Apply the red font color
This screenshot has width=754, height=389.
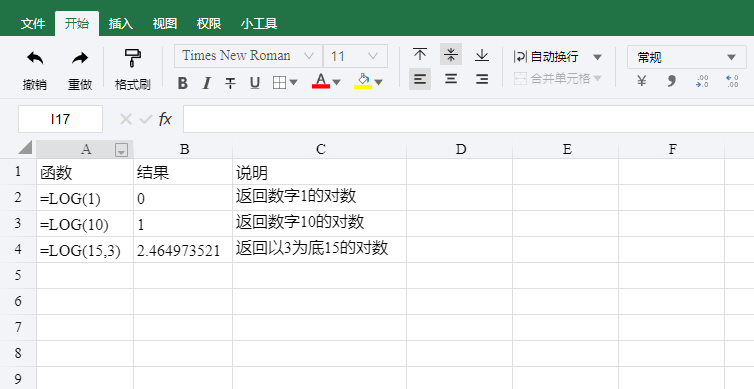pyautogui.click(x=321, y=81)
